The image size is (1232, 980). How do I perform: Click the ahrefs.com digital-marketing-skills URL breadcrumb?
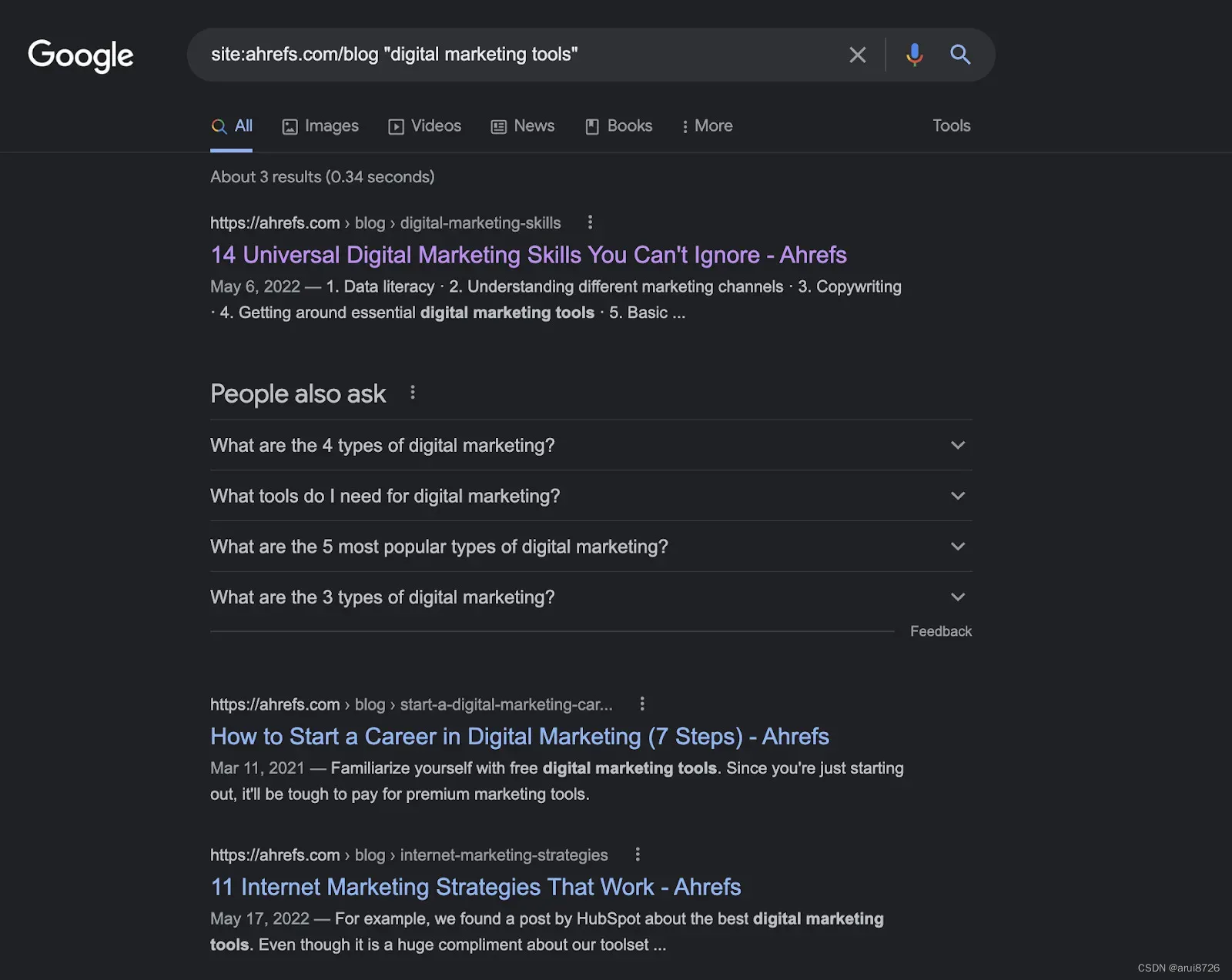[x=386, y=223]
